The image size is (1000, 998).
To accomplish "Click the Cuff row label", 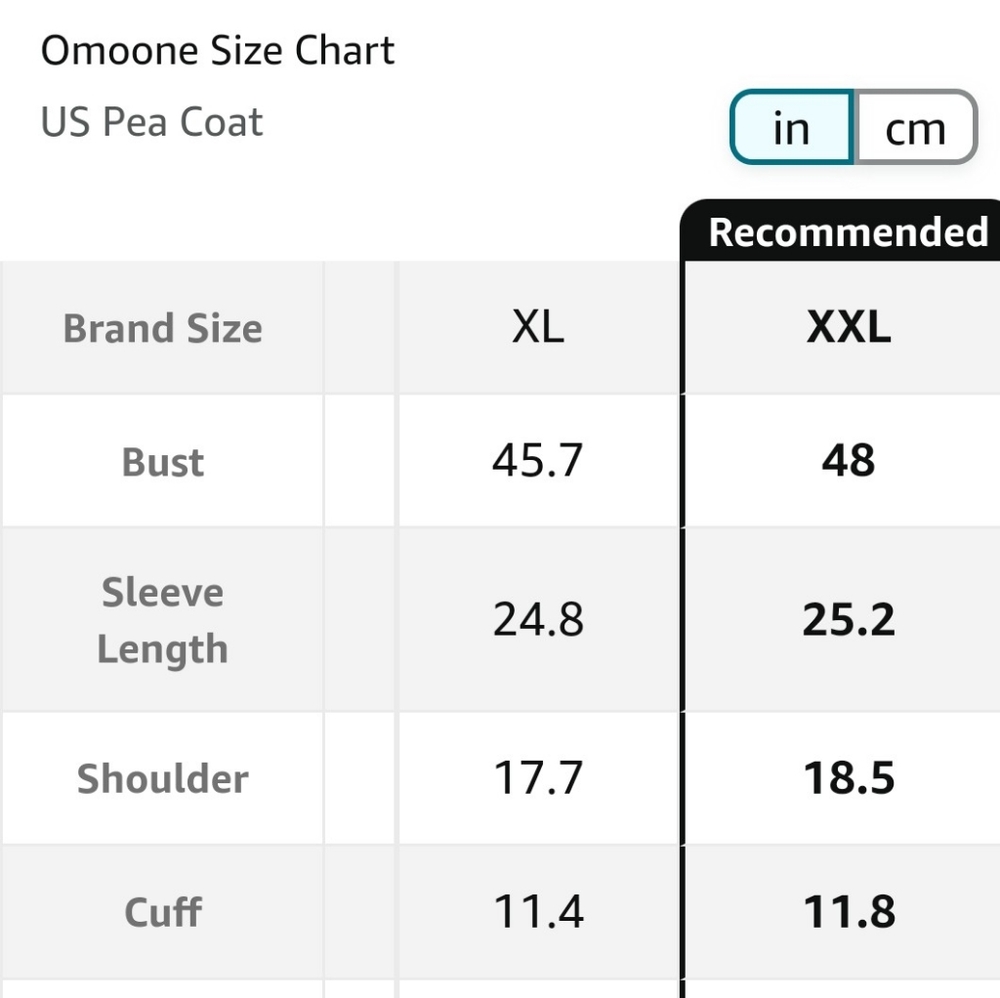I will (163, 912).
